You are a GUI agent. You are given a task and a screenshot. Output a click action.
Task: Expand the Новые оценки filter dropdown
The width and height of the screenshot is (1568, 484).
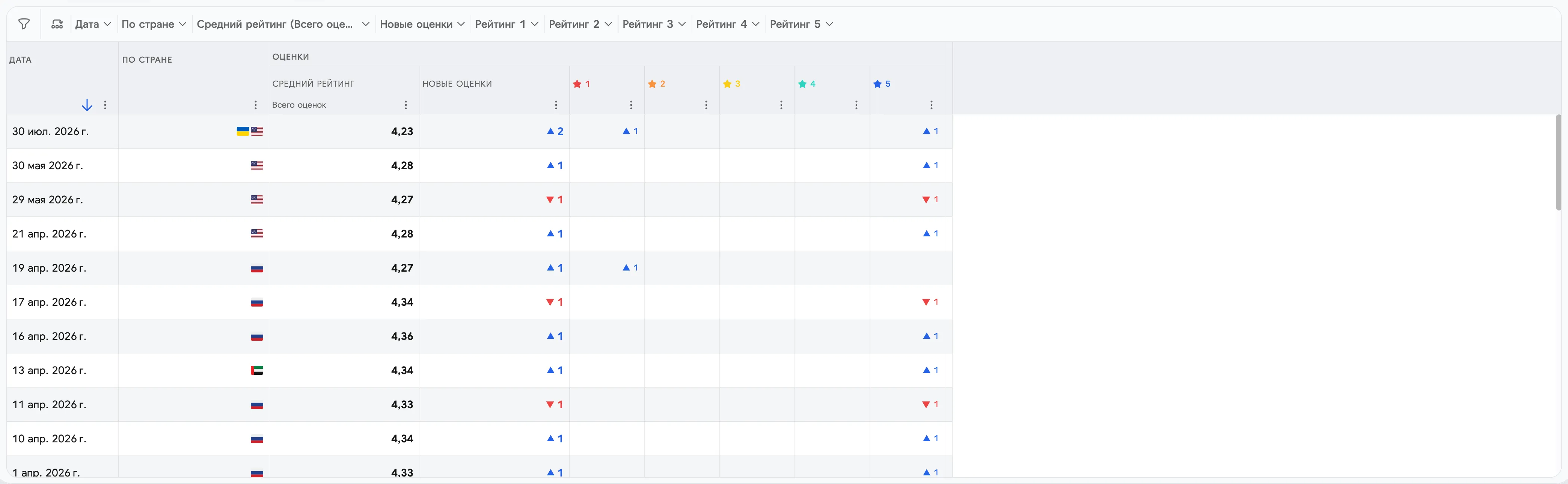(x=422, y=24)
